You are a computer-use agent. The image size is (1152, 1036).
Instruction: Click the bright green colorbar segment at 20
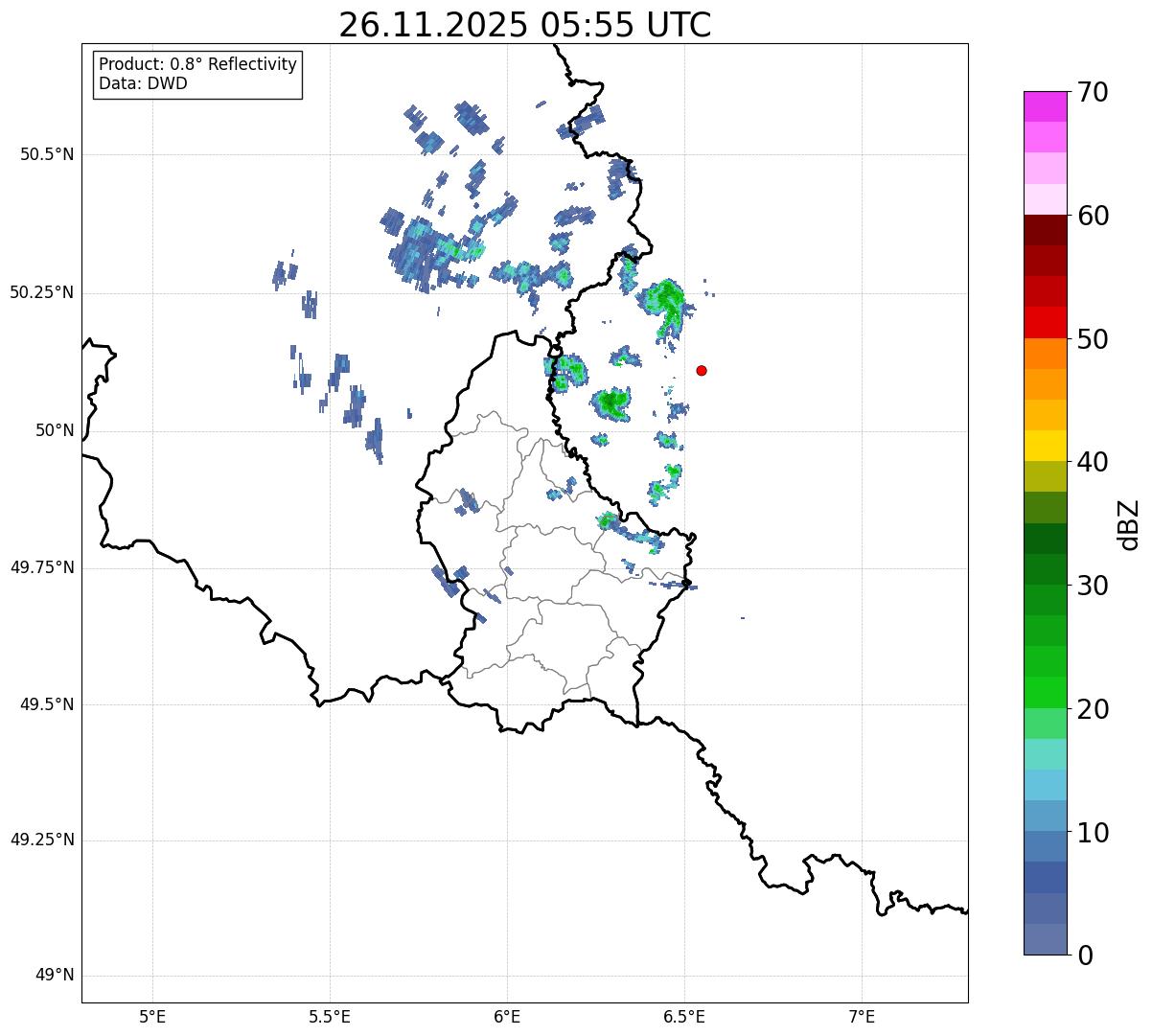click(x=1046, y=692)
